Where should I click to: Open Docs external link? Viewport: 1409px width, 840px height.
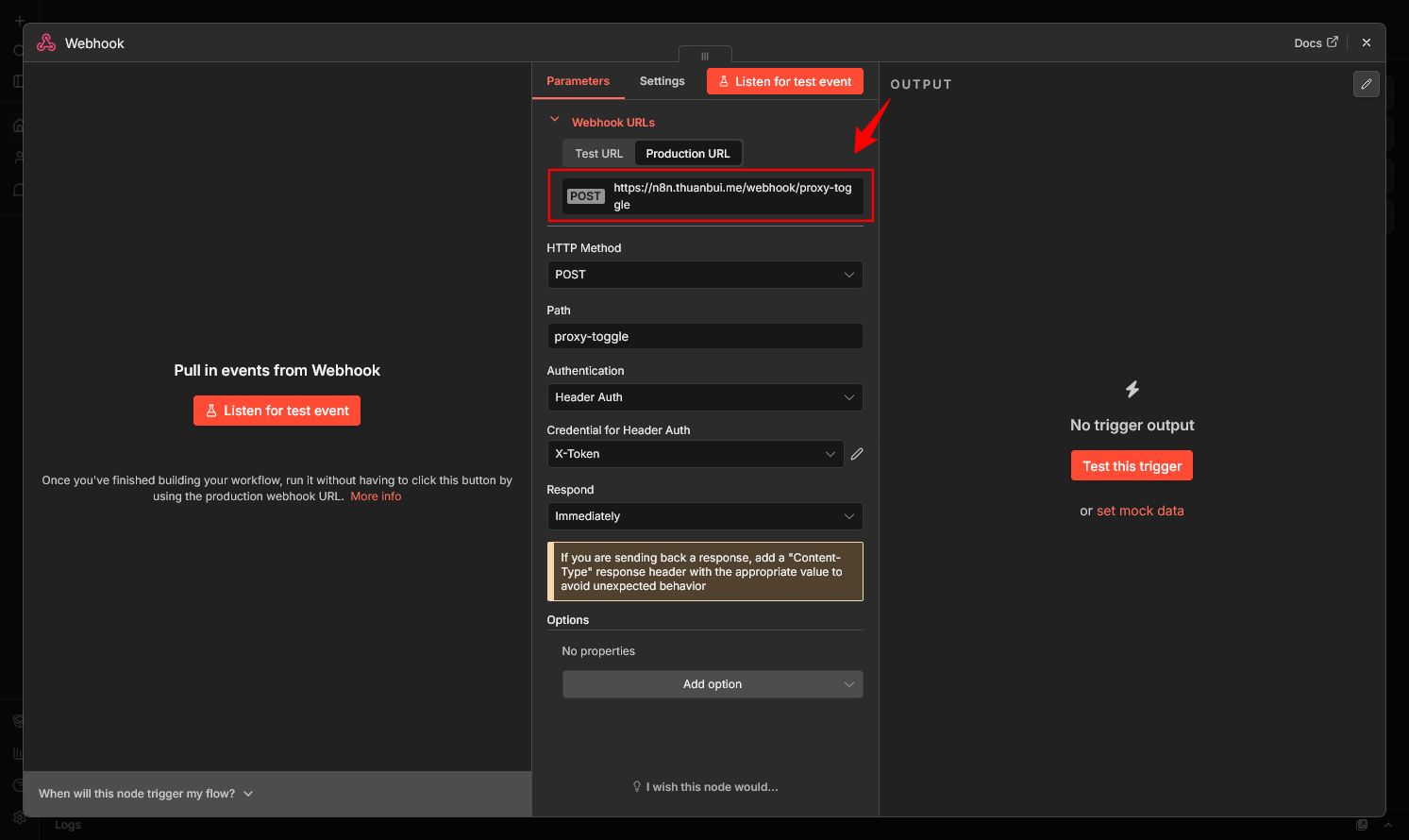click(x=1316, y=42)
